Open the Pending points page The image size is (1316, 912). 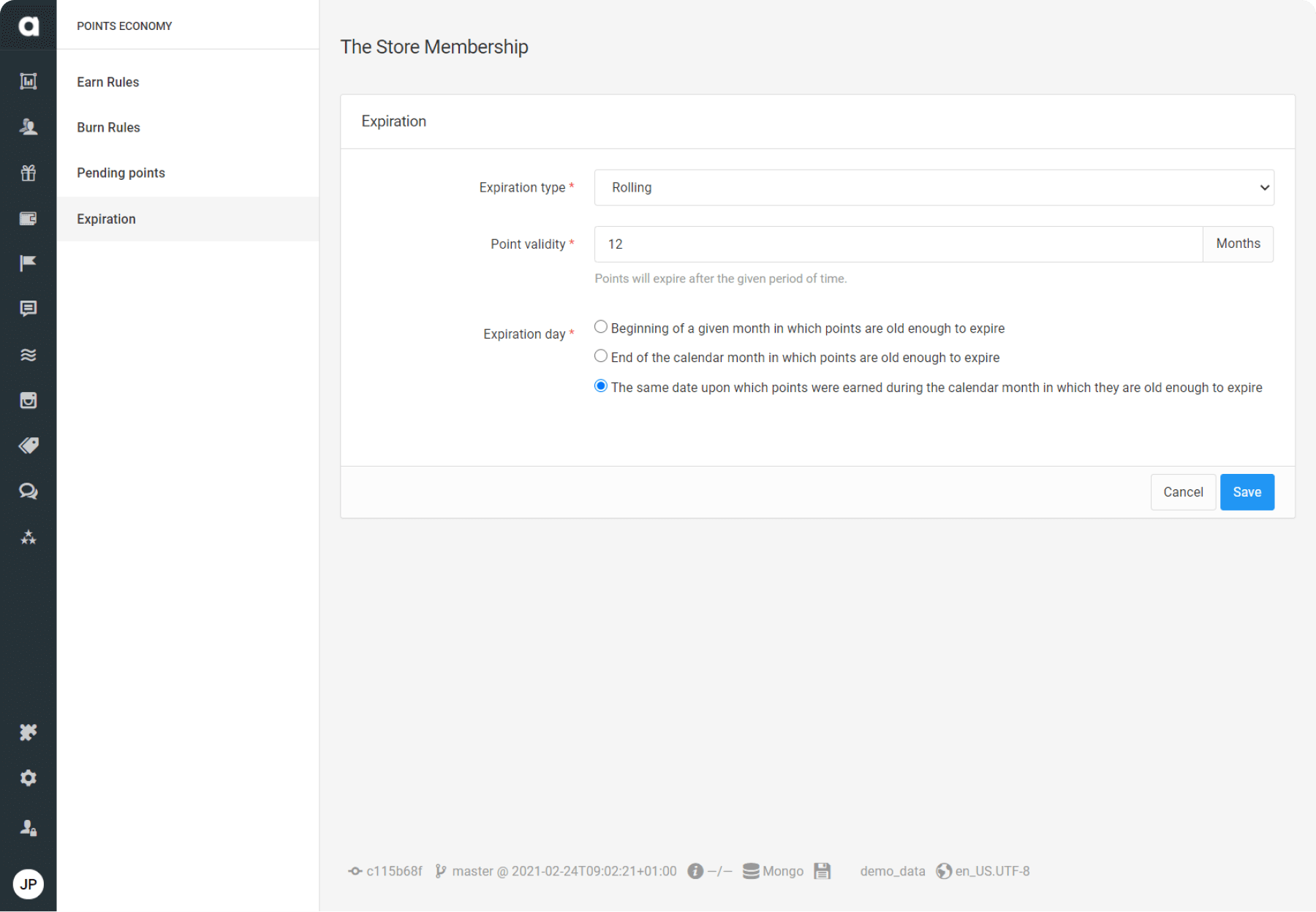coord(120,173)
